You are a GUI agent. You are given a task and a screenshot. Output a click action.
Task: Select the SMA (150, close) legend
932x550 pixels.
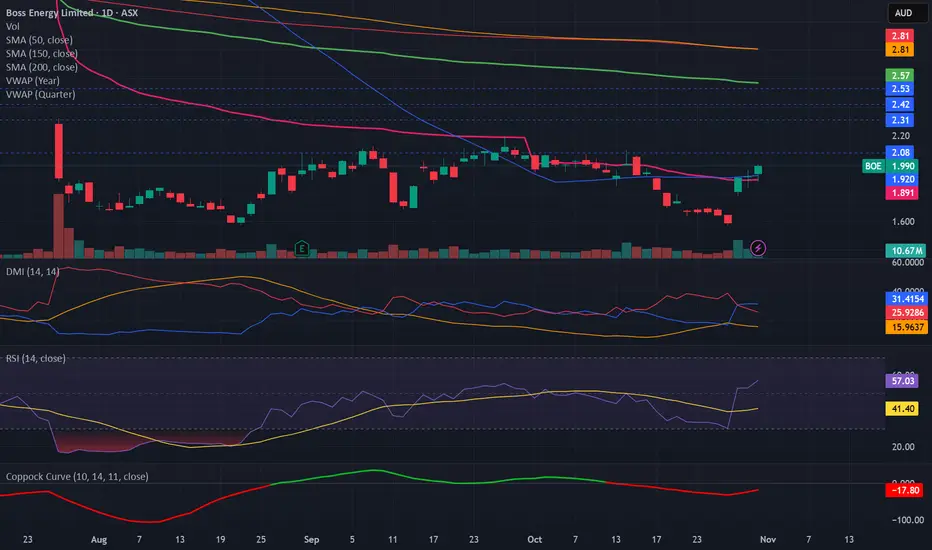coord(42,54)
